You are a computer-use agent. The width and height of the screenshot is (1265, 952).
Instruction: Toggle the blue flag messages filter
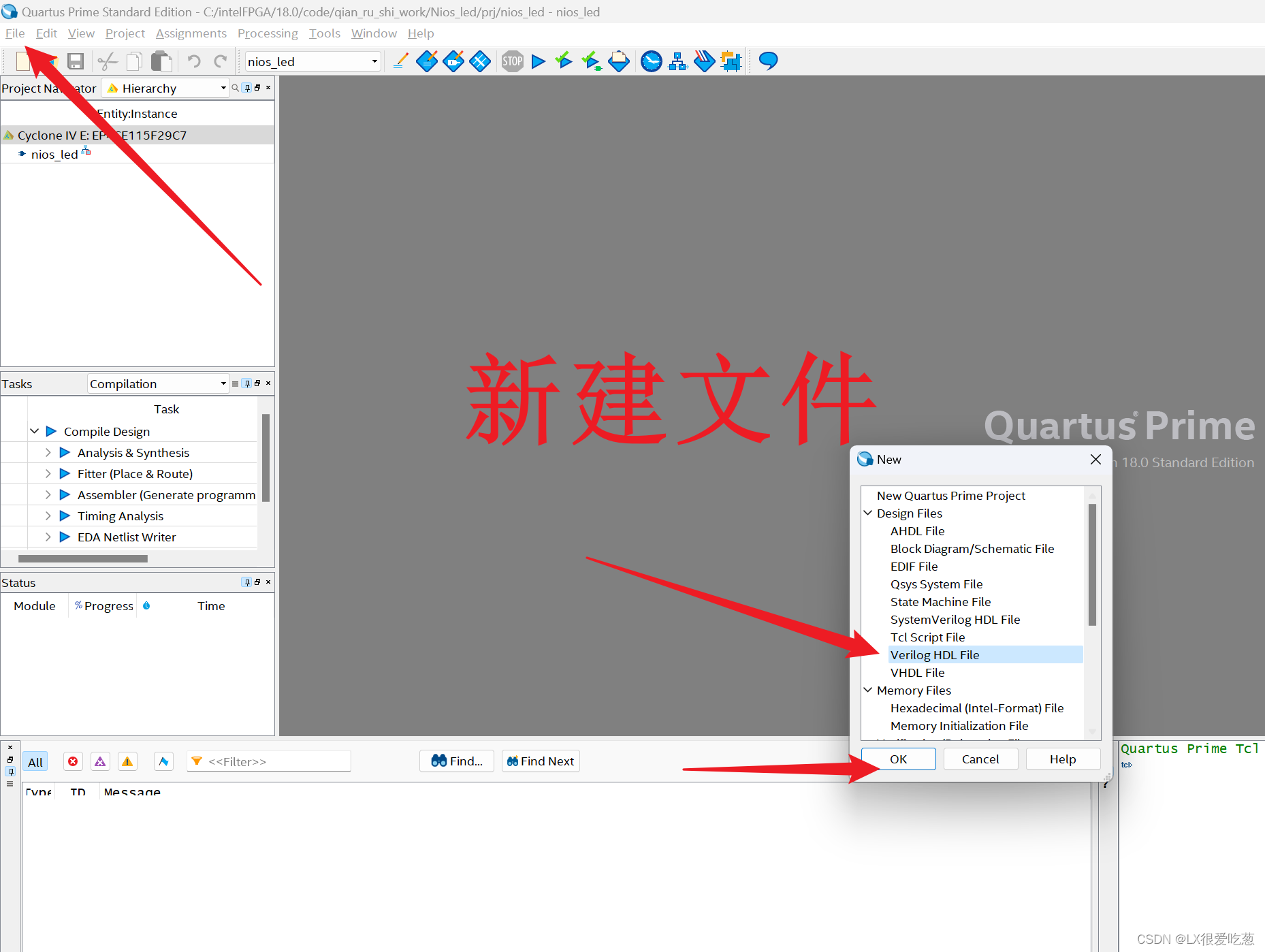tap(163, 761)
